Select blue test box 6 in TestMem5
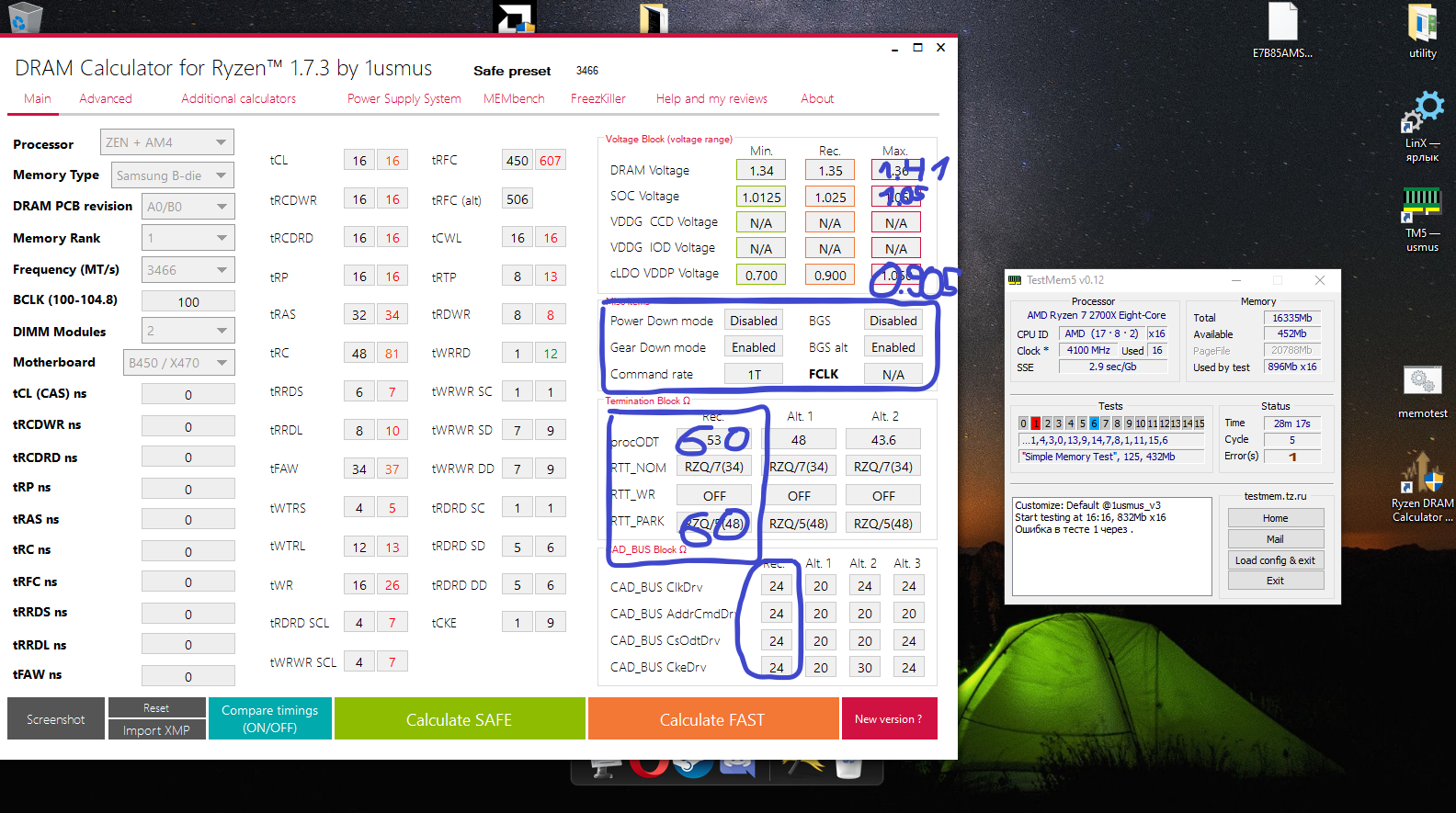This screenshot has height=813, width=1456. click(x=1094, y=423)
